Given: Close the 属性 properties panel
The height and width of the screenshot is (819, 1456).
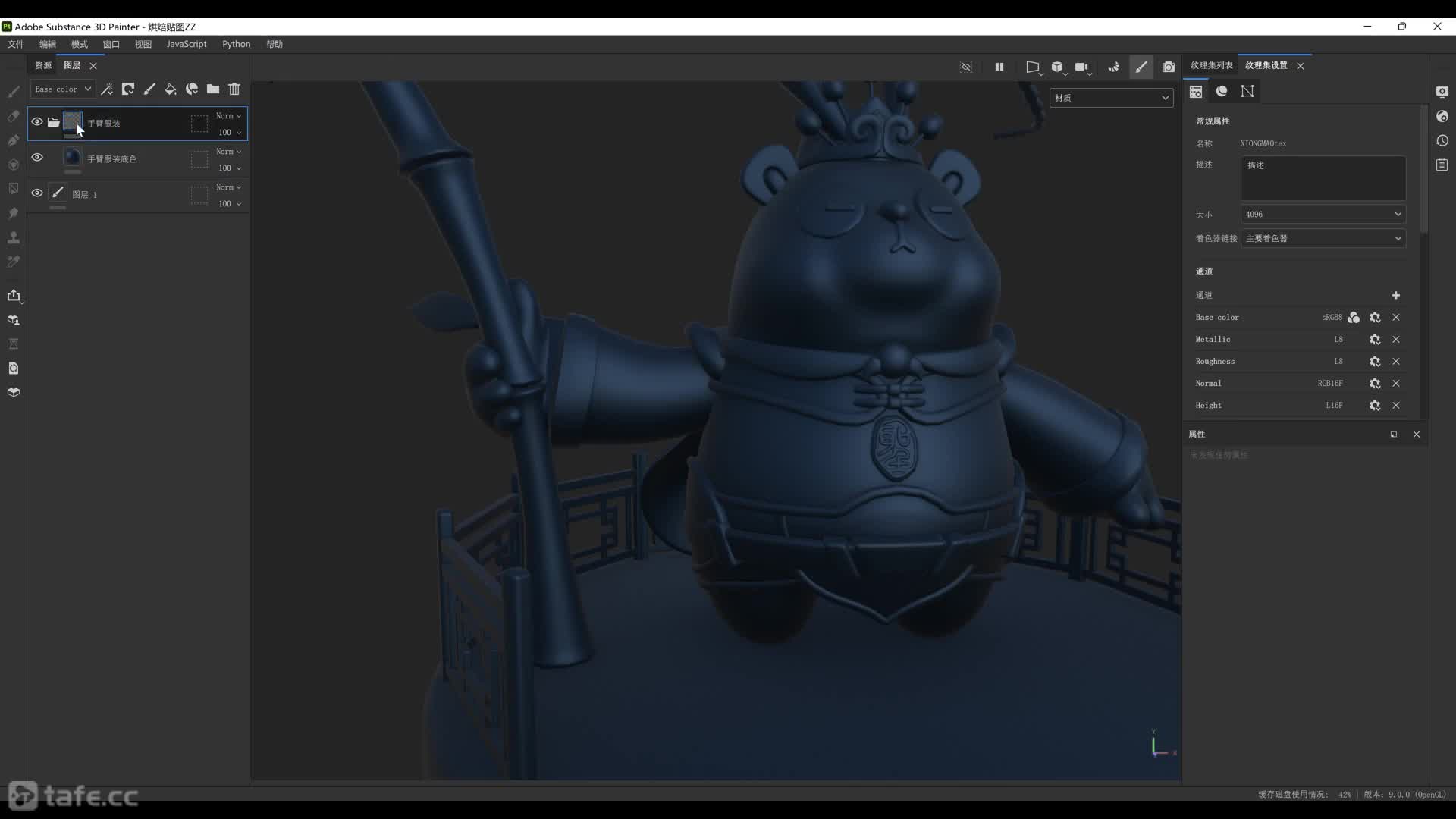Looking at the screenshot, I should (1416, 435).
